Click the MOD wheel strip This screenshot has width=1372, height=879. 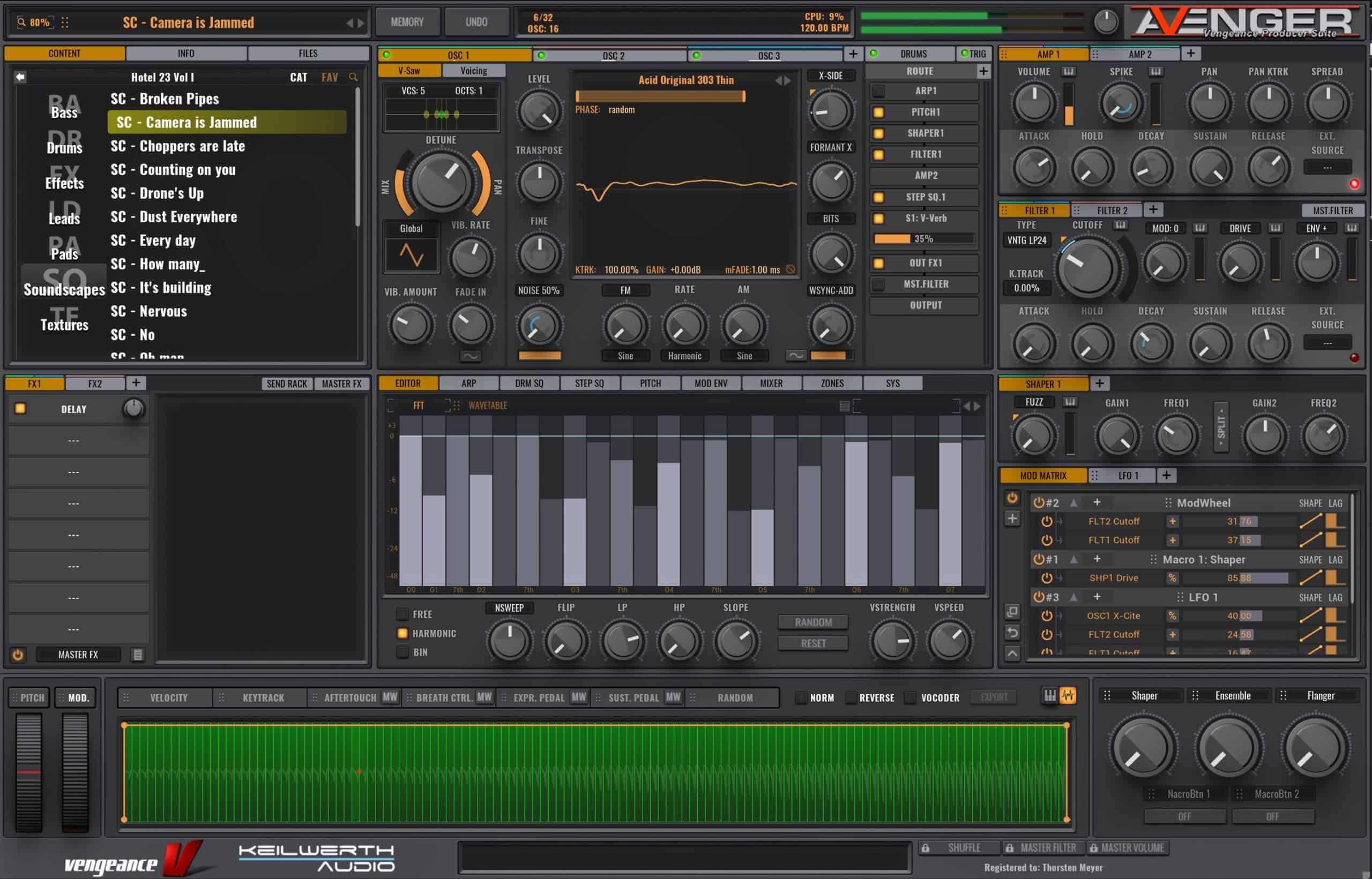point(75,772)
